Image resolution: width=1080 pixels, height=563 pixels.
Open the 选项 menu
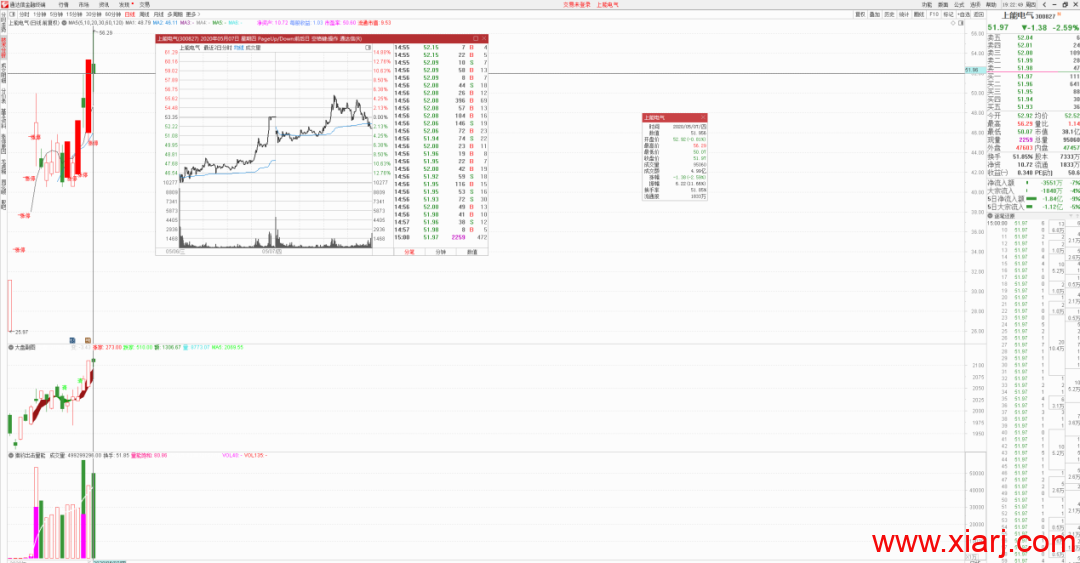tap(975, 4)
